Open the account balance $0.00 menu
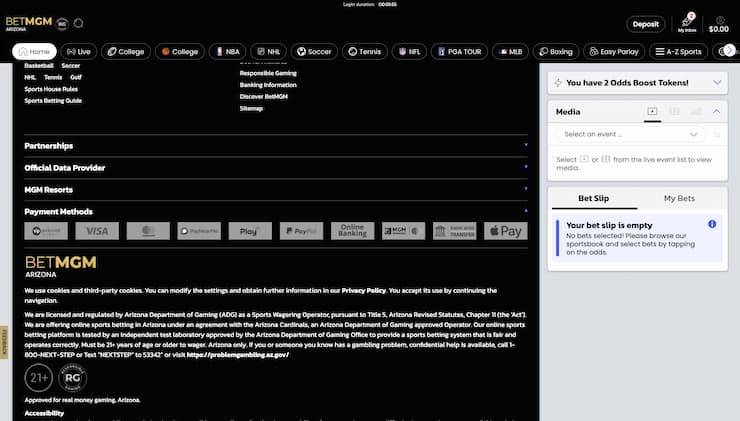 [719, 25]
